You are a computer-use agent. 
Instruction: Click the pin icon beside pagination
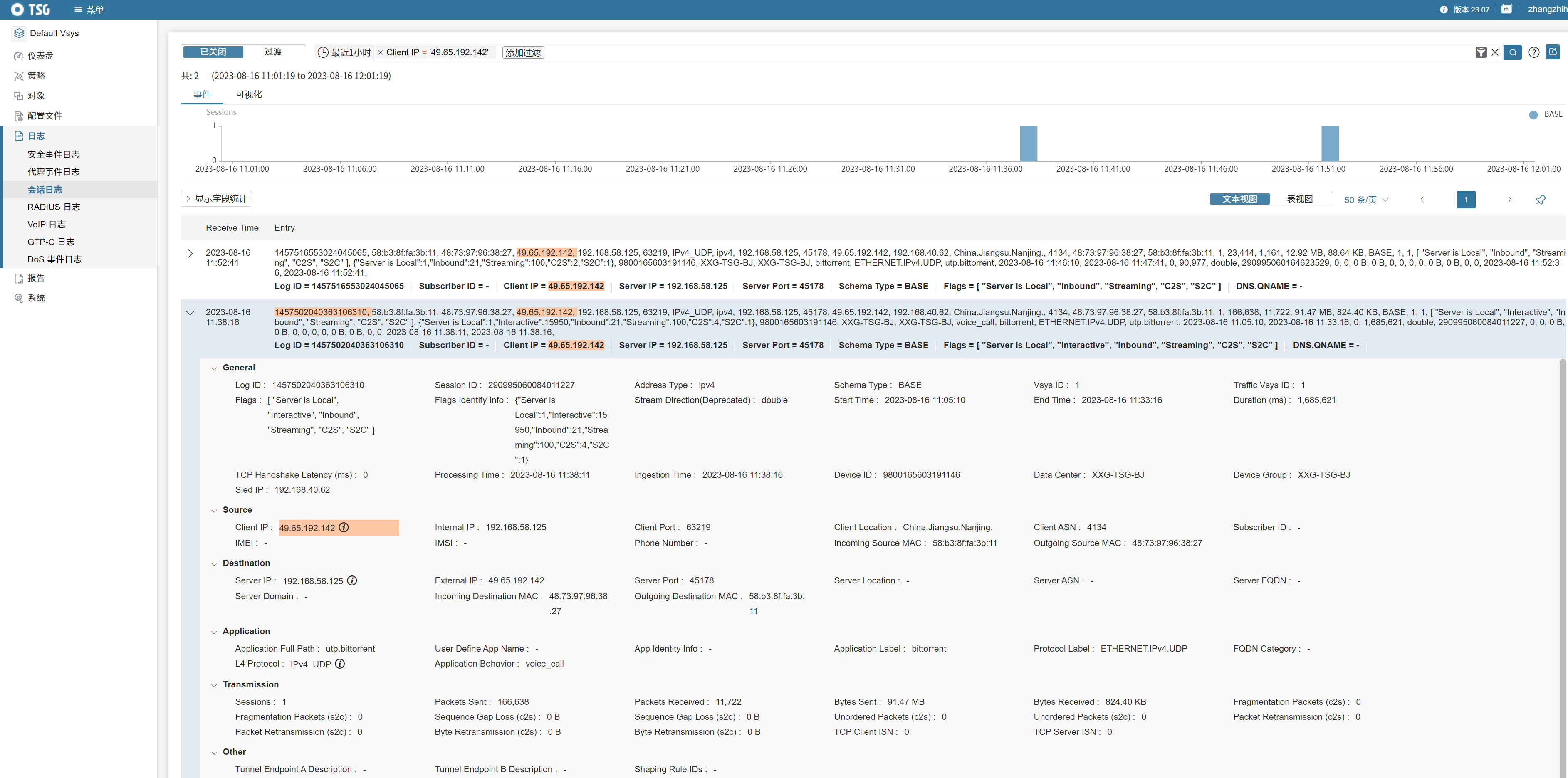tap(1541, 200)
